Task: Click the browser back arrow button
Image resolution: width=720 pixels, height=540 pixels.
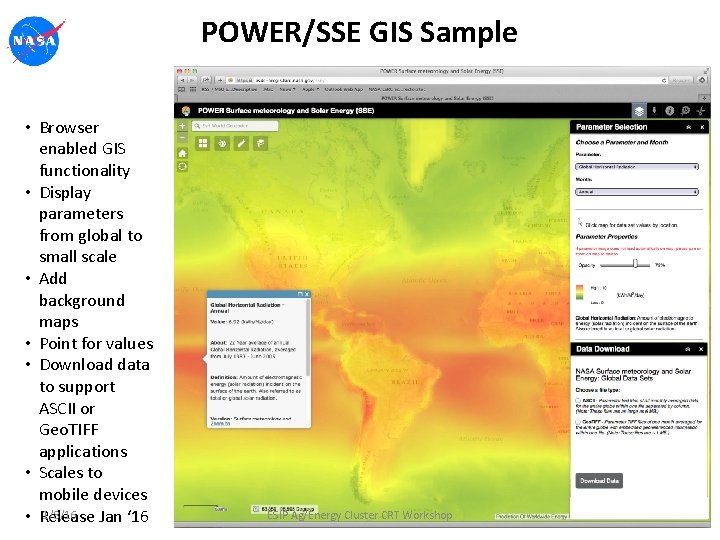Action: click(183, 80)
